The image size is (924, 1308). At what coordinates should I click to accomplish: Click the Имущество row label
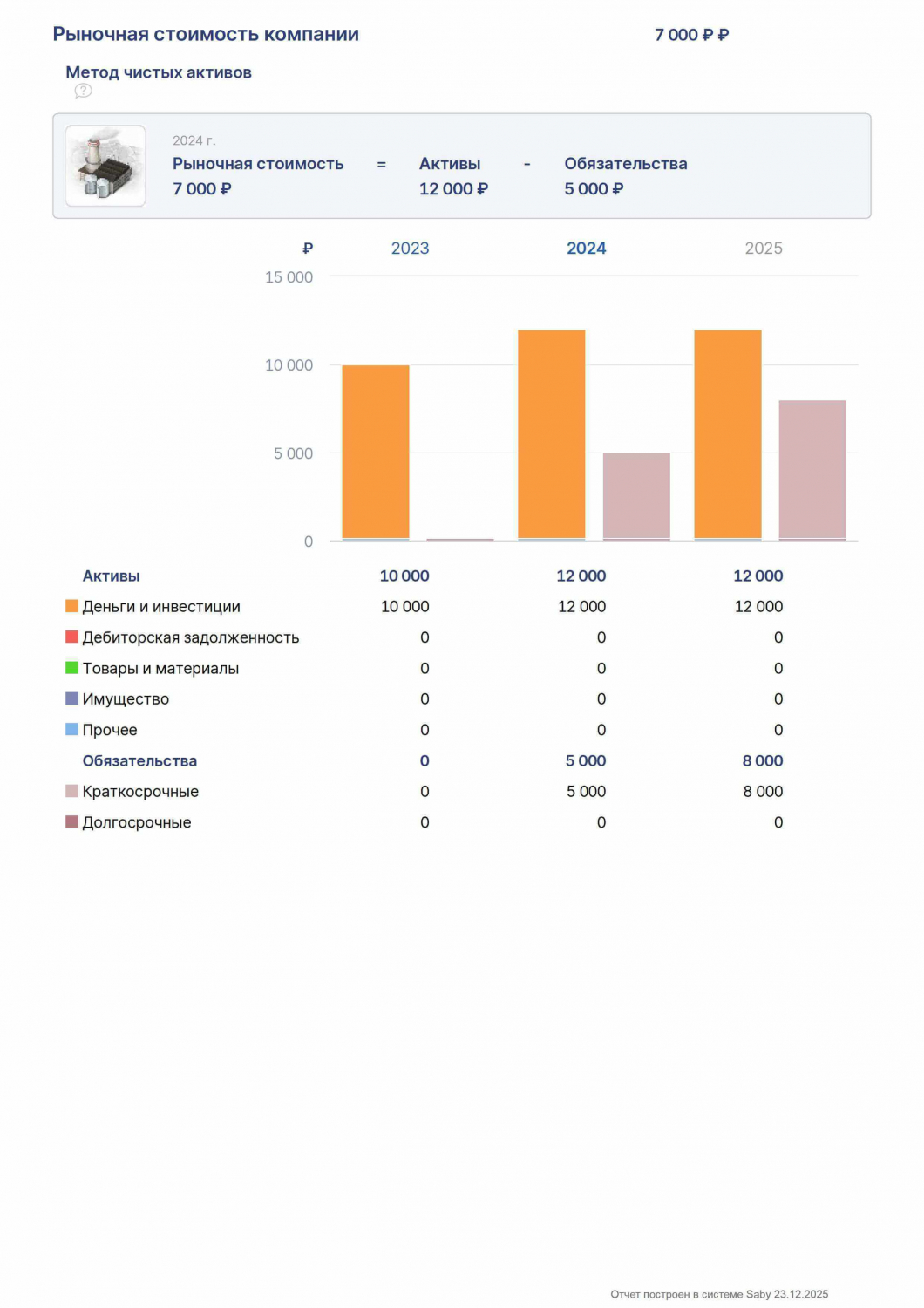(x=126, y=698)
